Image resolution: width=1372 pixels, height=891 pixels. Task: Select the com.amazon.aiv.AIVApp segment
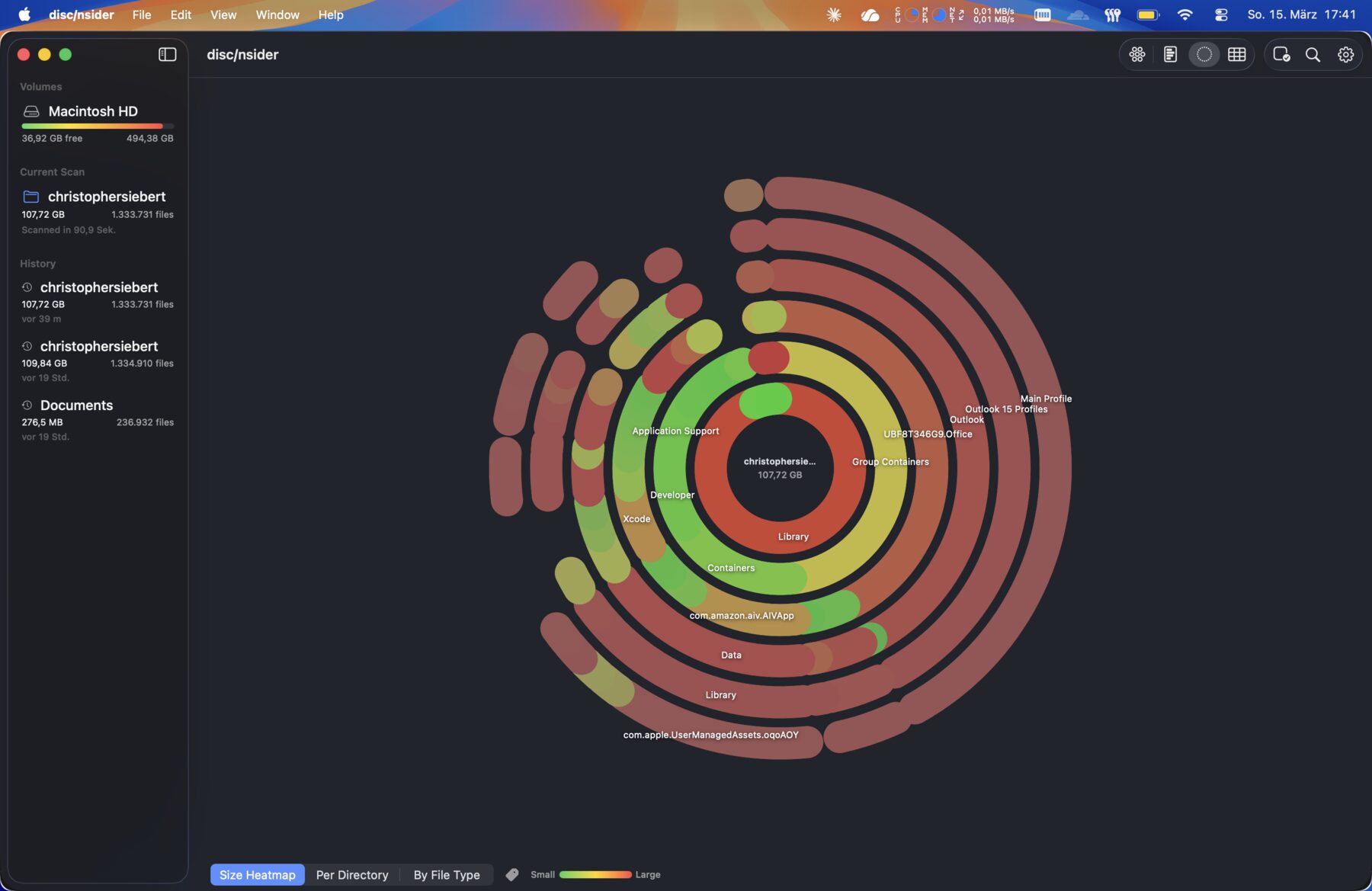pyautogui.click(x=742, y=615)
